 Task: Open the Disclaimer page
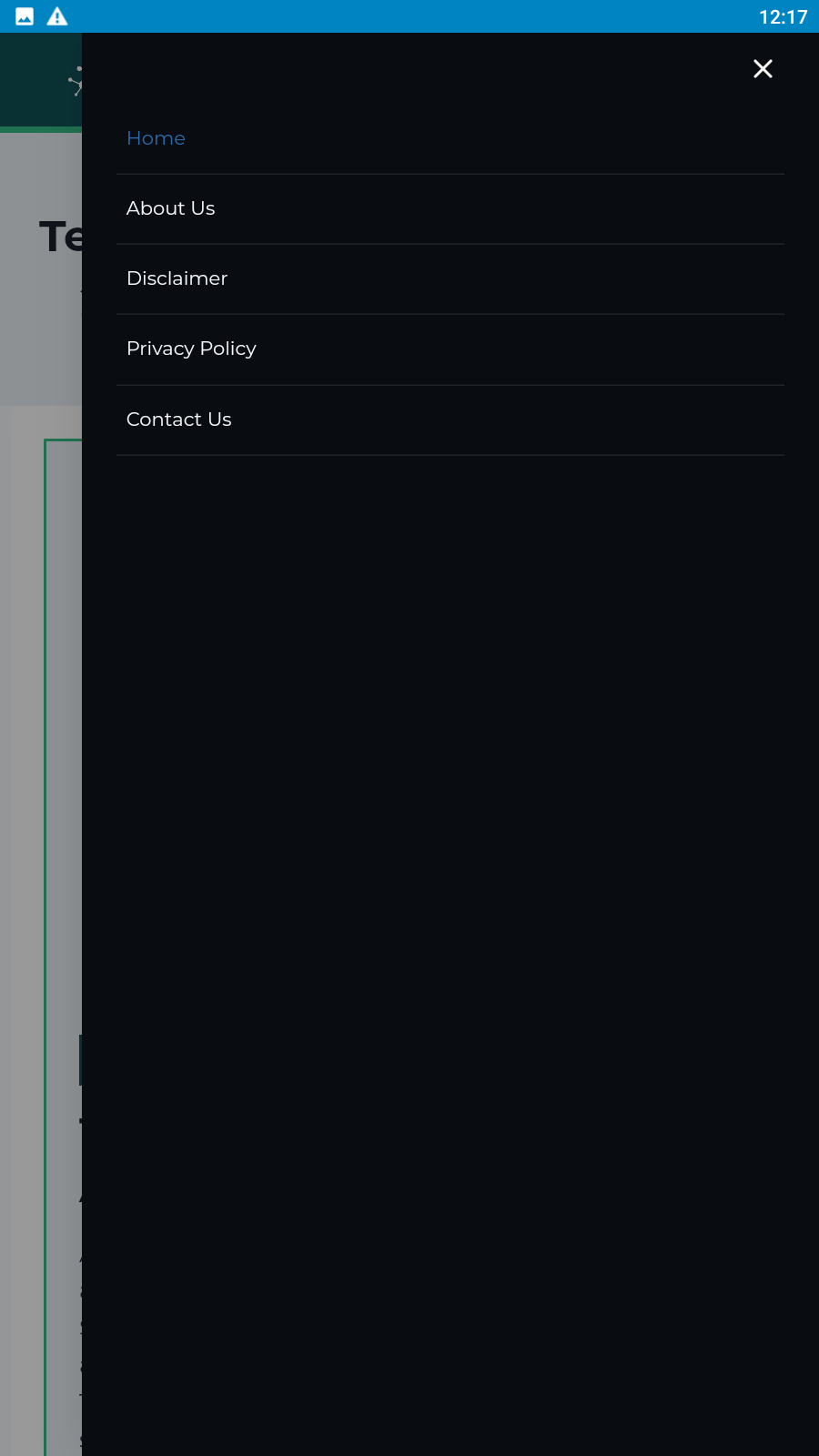[x=177, y=278]
